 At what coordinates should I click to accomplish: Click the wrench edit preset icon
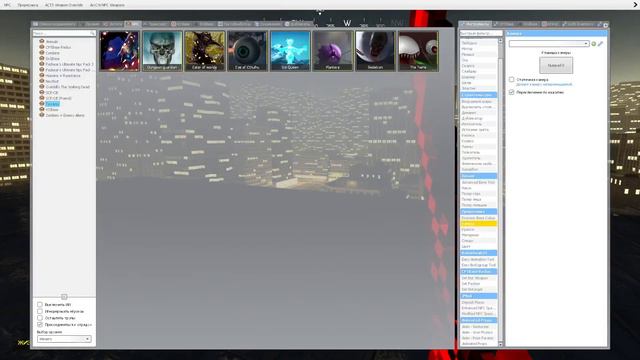[x=600, y=44]
